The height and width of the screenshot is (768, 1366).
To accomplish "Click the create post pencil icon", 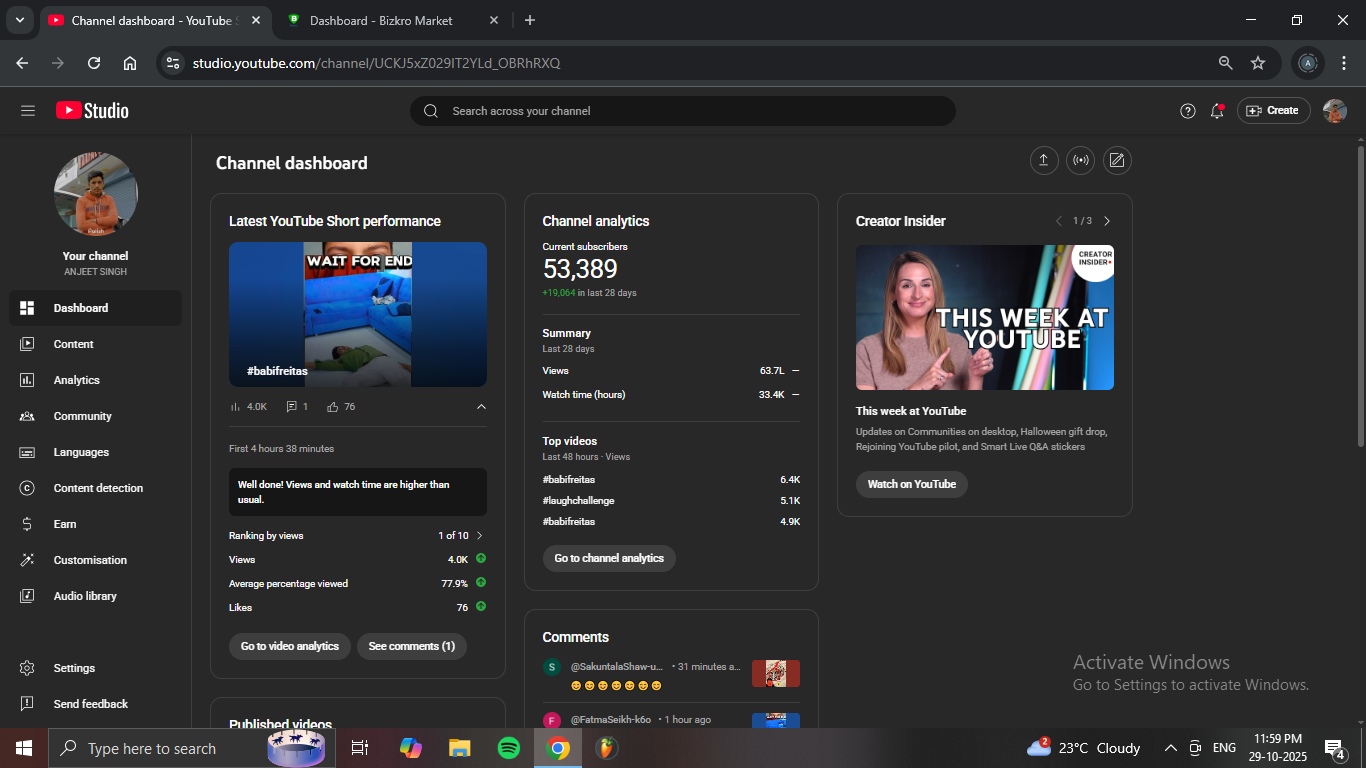I will 1117,161.
